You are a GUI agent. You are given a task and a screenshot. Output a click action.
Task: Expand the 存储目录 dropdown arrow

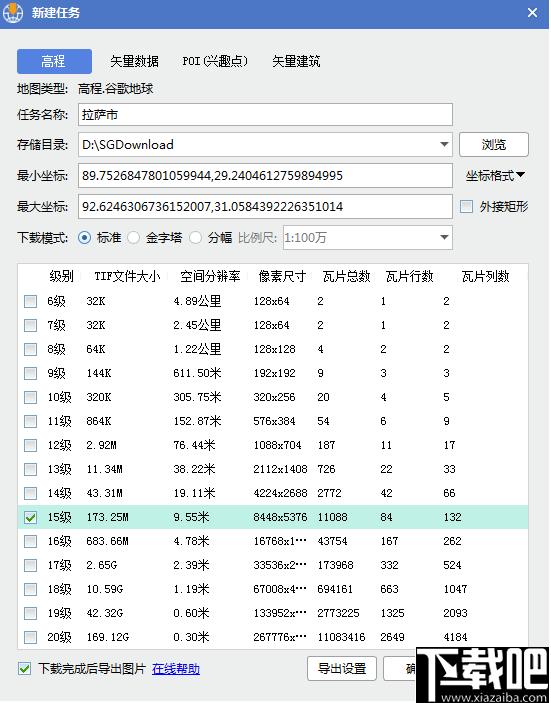pos(444,144)
